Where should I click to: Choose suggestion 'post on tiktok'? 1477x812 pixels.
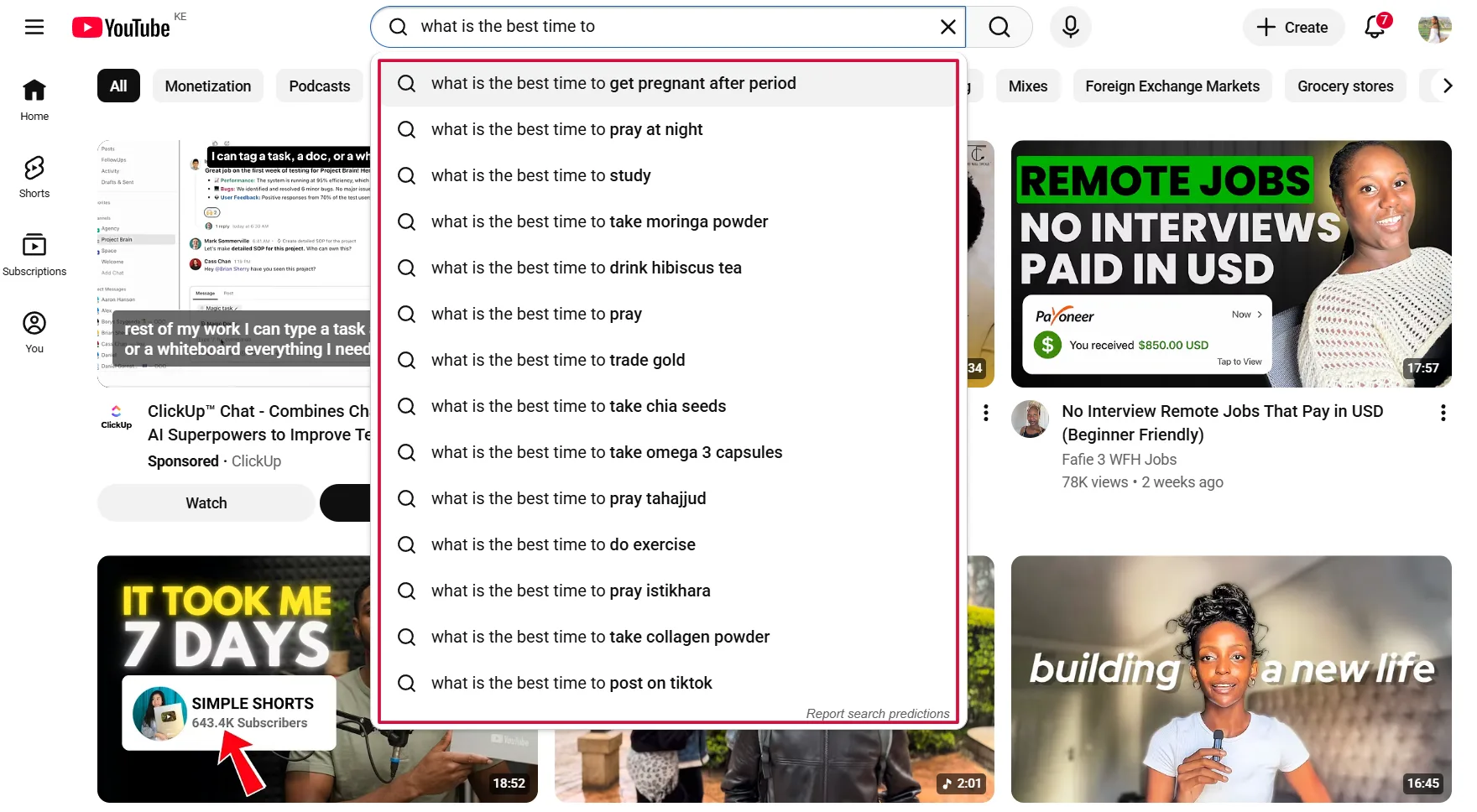coord(668,683)
